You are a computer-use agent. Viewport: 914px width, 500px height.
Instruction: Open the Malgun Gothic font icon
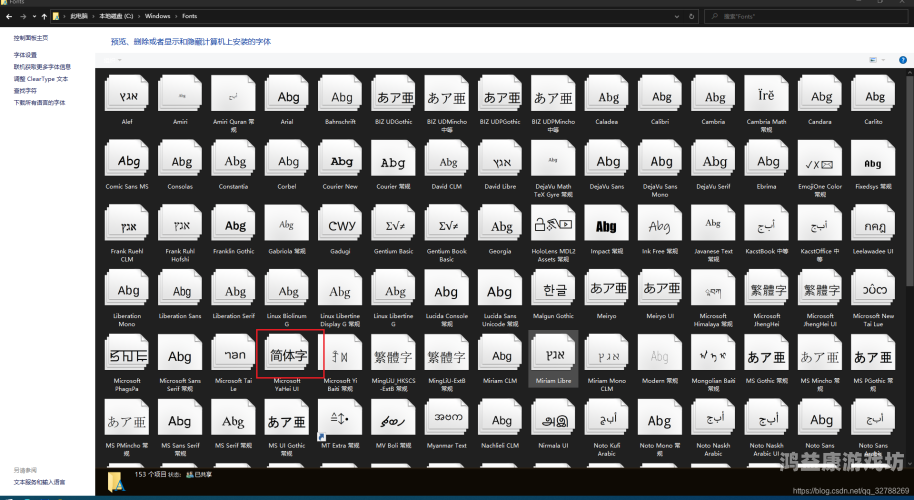(x=553, y=291)
